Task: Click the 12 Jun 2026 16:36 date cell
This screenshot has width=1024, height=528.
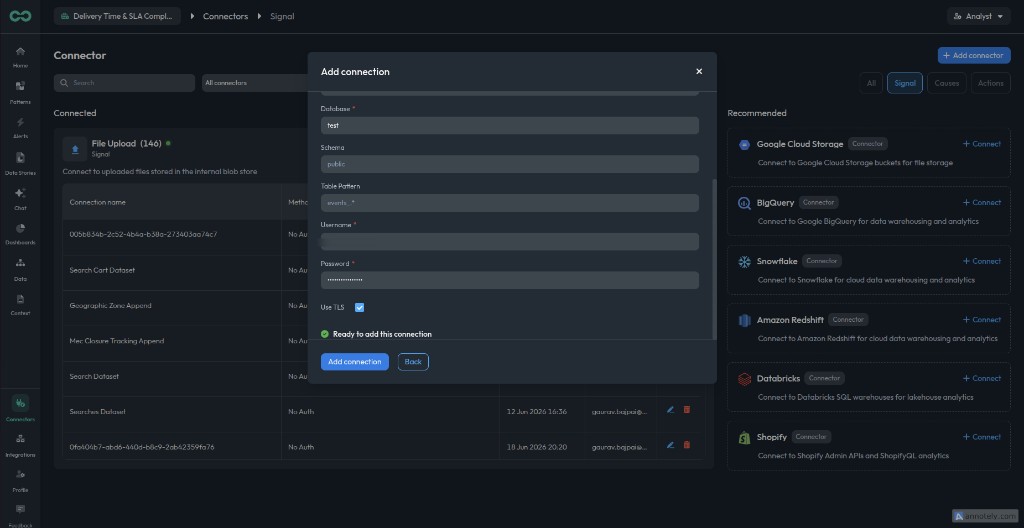Action: click(x=537, y=412)
